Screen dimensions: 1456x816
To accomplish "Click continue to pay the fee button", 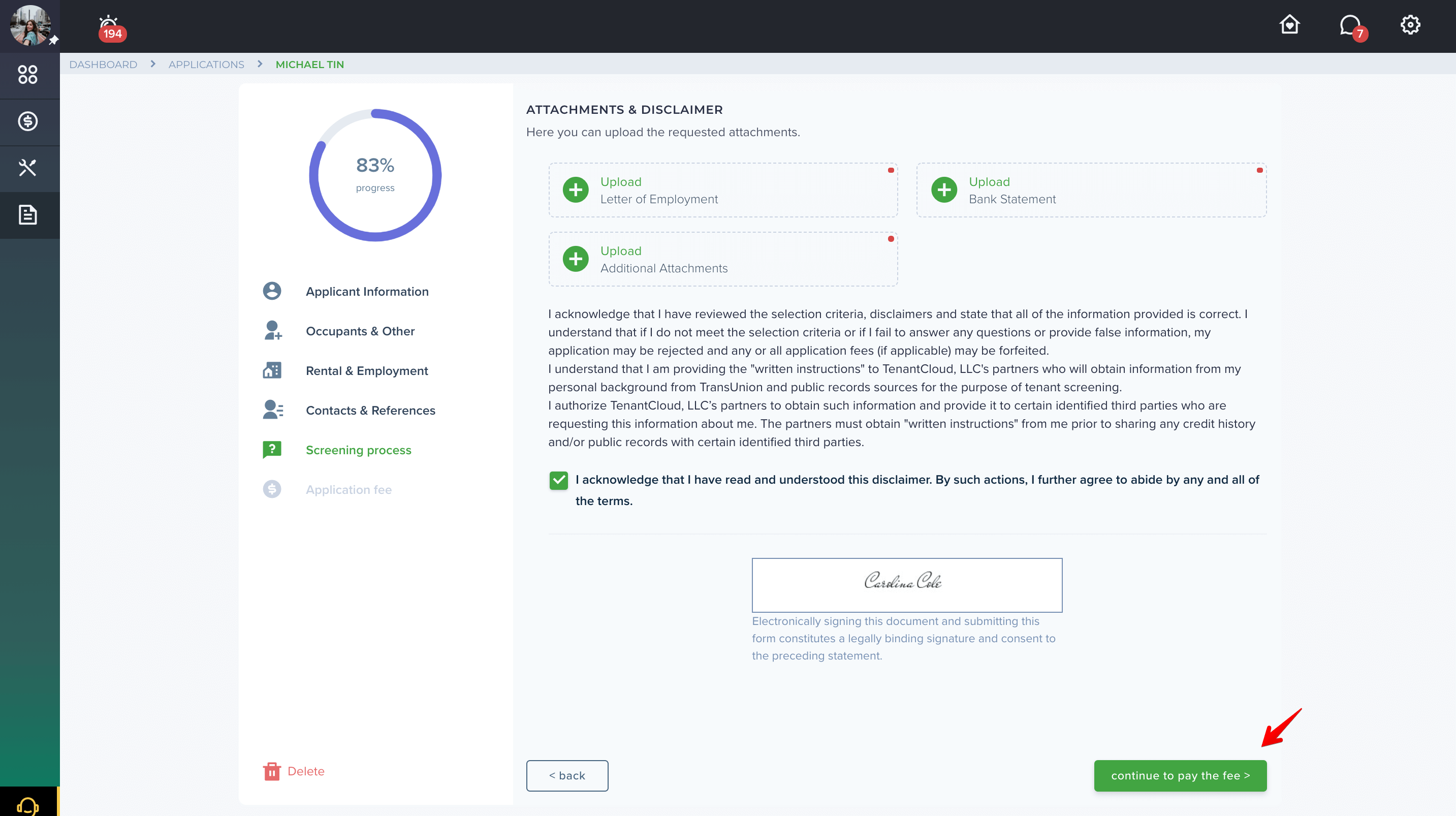I will 1180,776.
